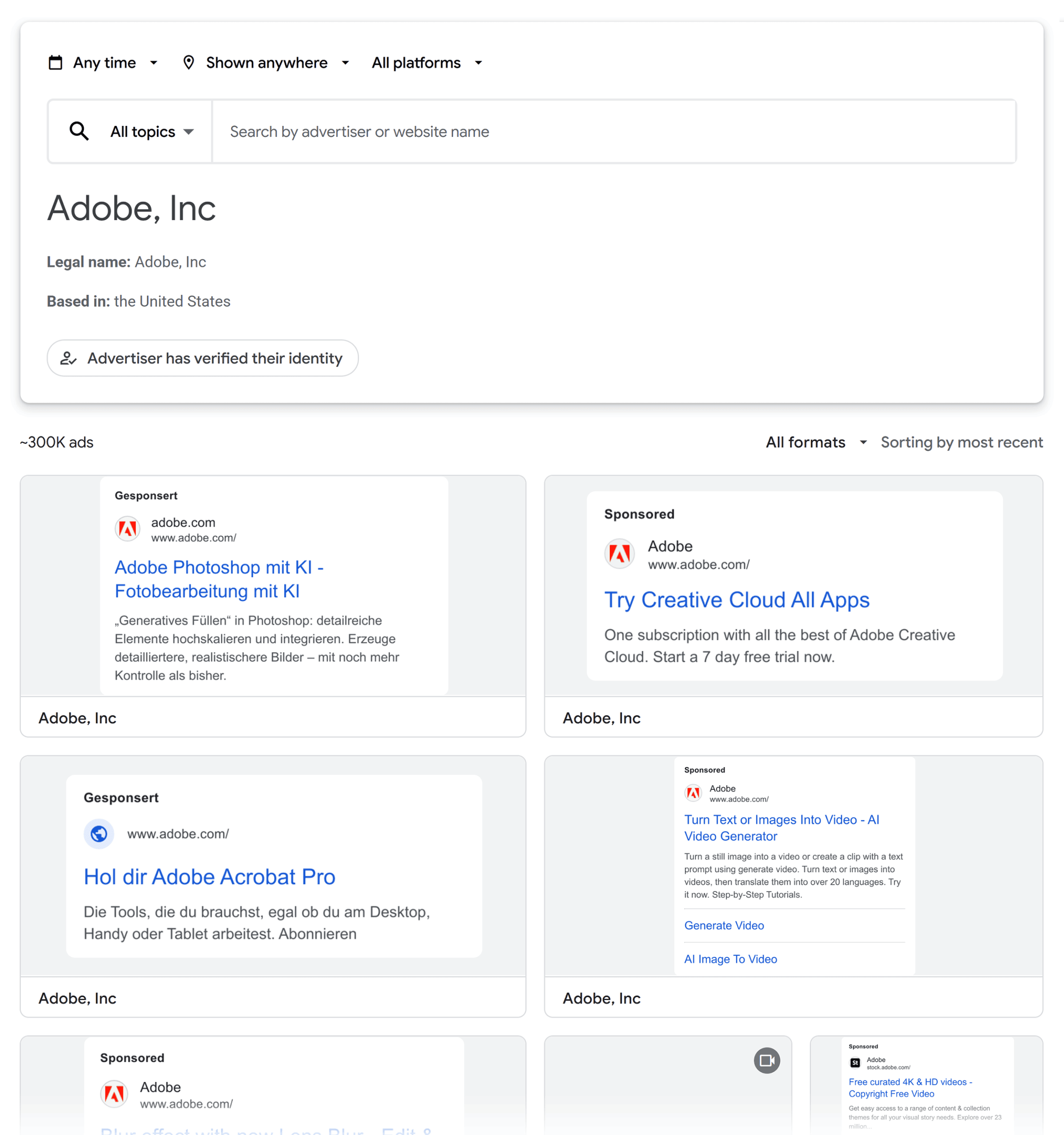The image size is (1064, 1135).
Task: Open the All platforms dropdown
Action: 427,63
